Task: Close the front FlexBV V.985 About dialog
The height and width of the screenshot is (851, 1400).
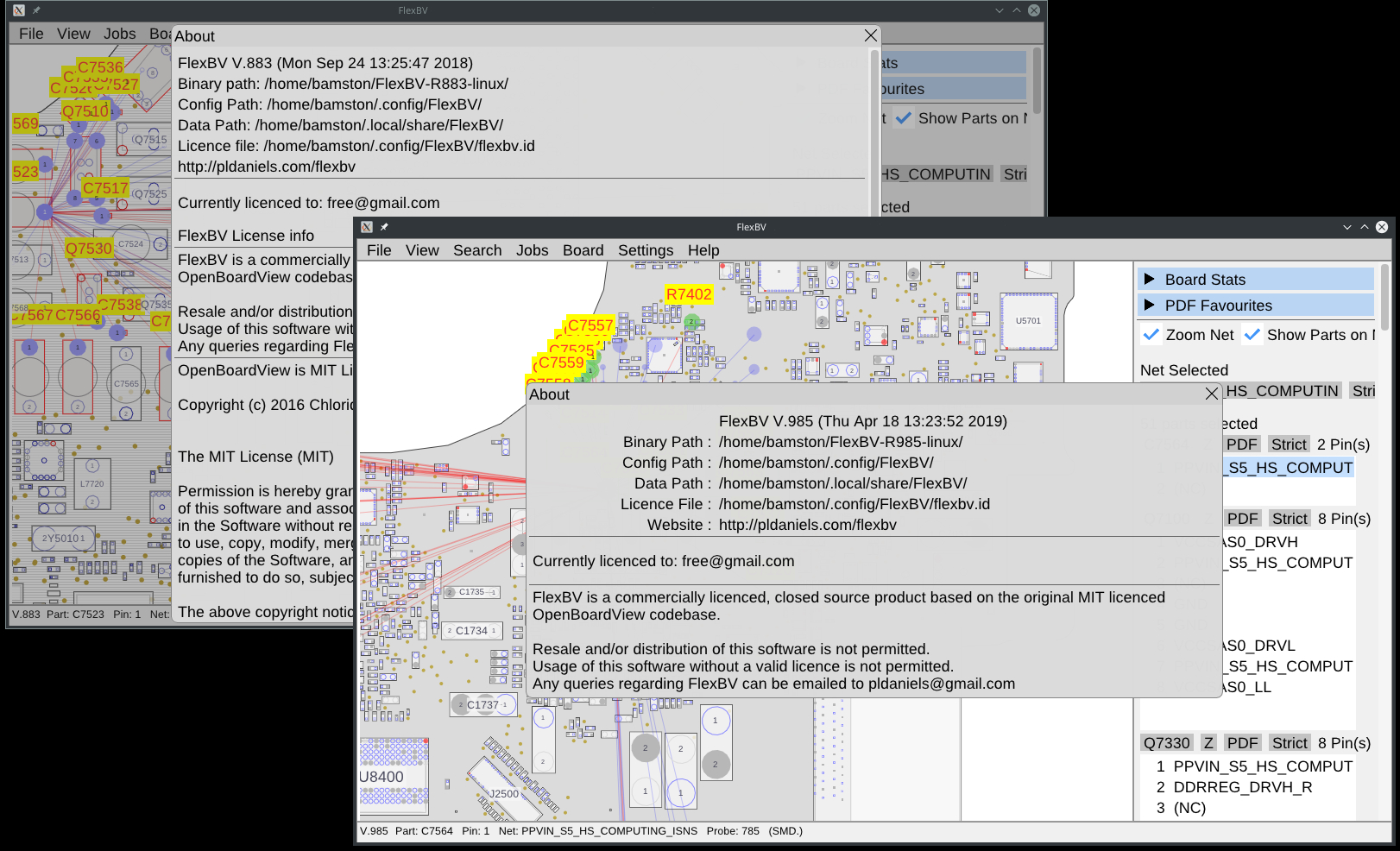Action: coord(1212,394)
